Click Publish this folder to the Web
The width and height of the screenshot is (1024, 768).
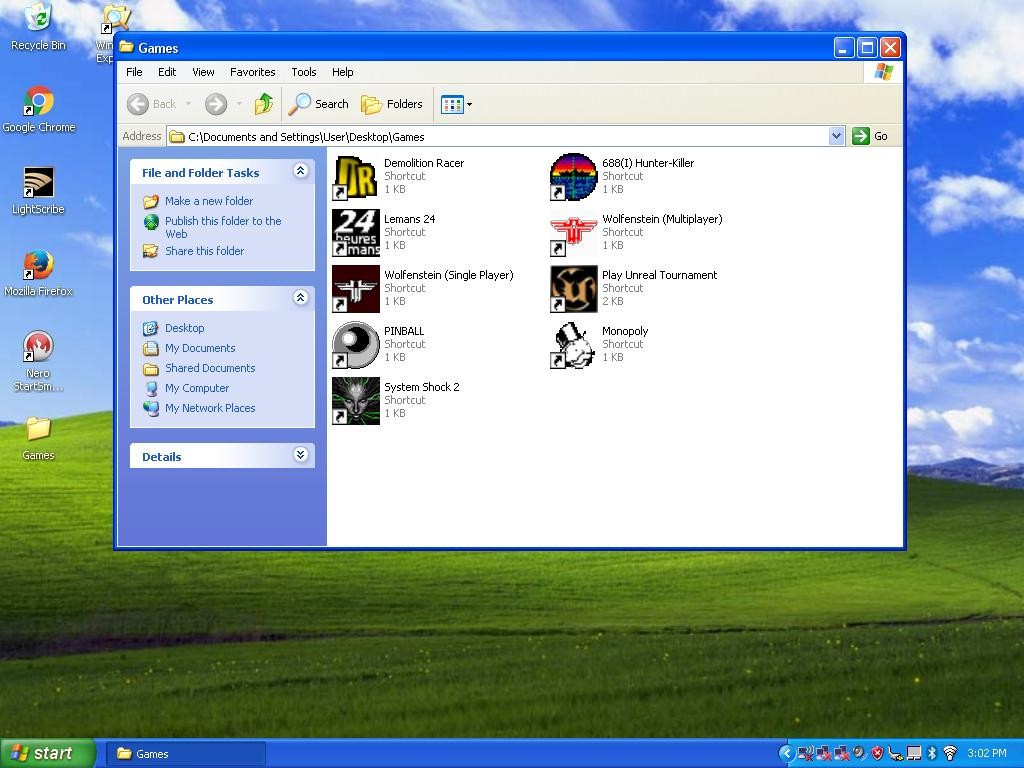tap(223, 227)
